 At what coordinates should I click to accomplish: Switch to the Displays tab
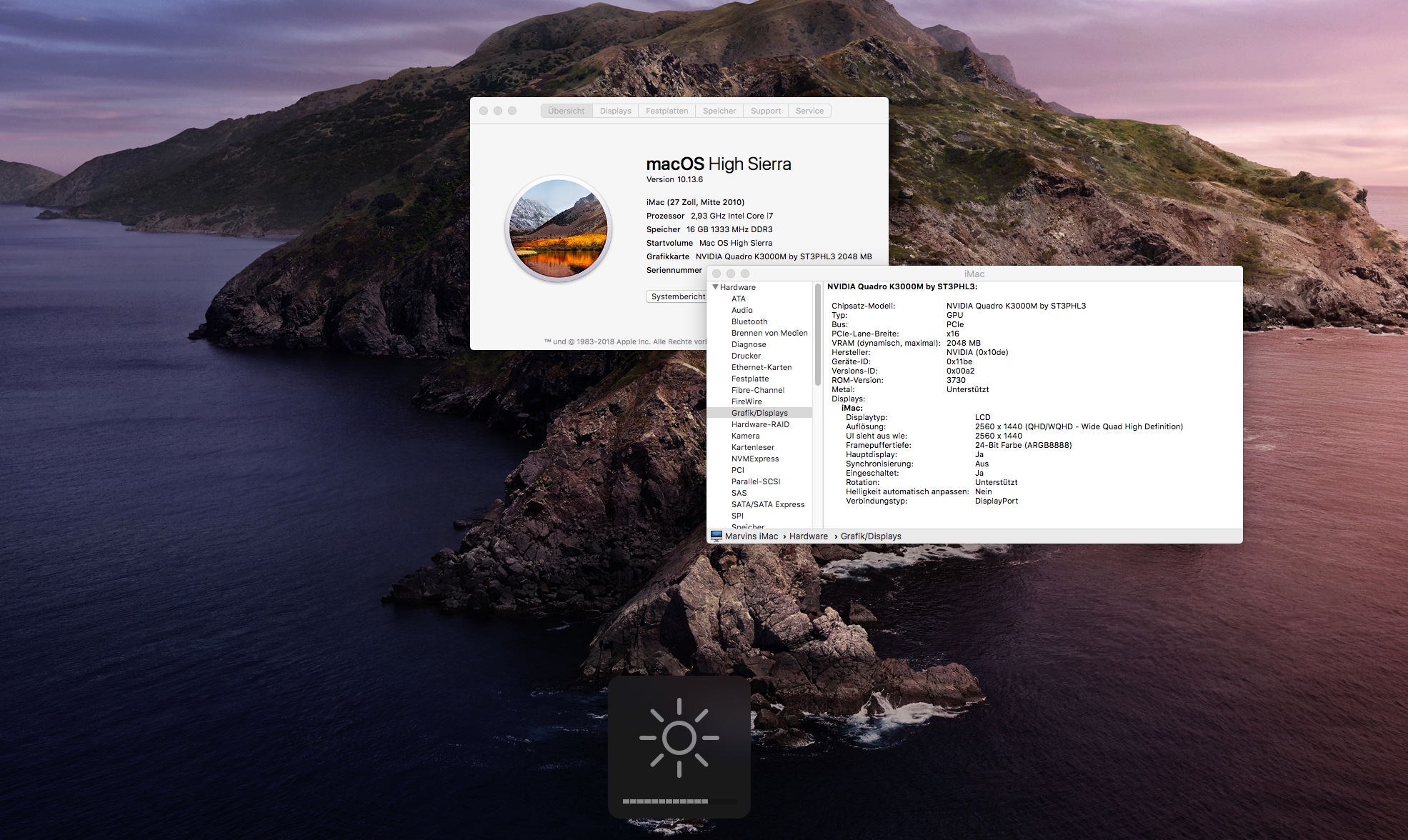pyautogui.click(x=615, y=111)
